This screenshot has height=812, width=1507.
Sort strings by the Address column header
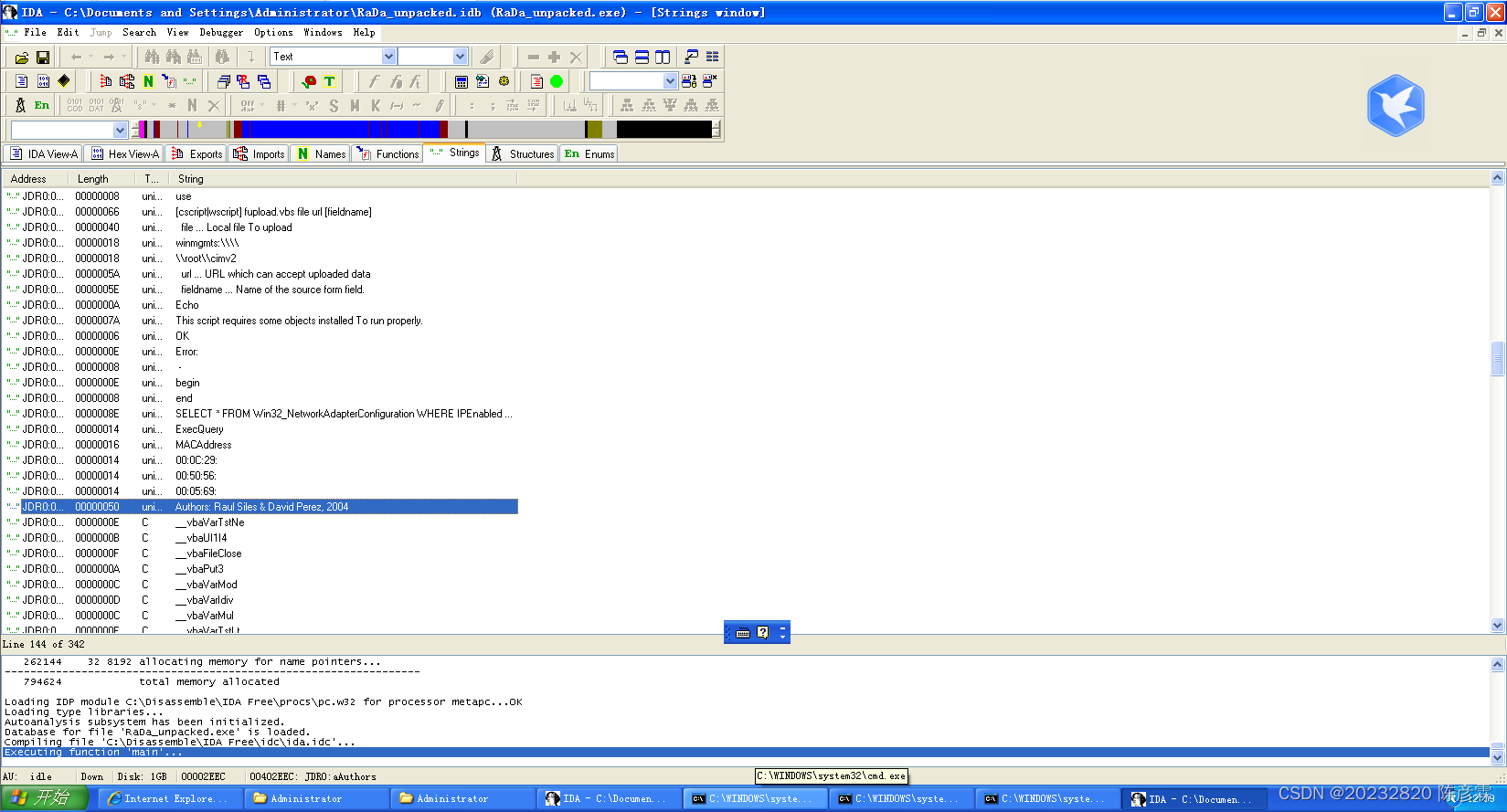coord(35,179)
